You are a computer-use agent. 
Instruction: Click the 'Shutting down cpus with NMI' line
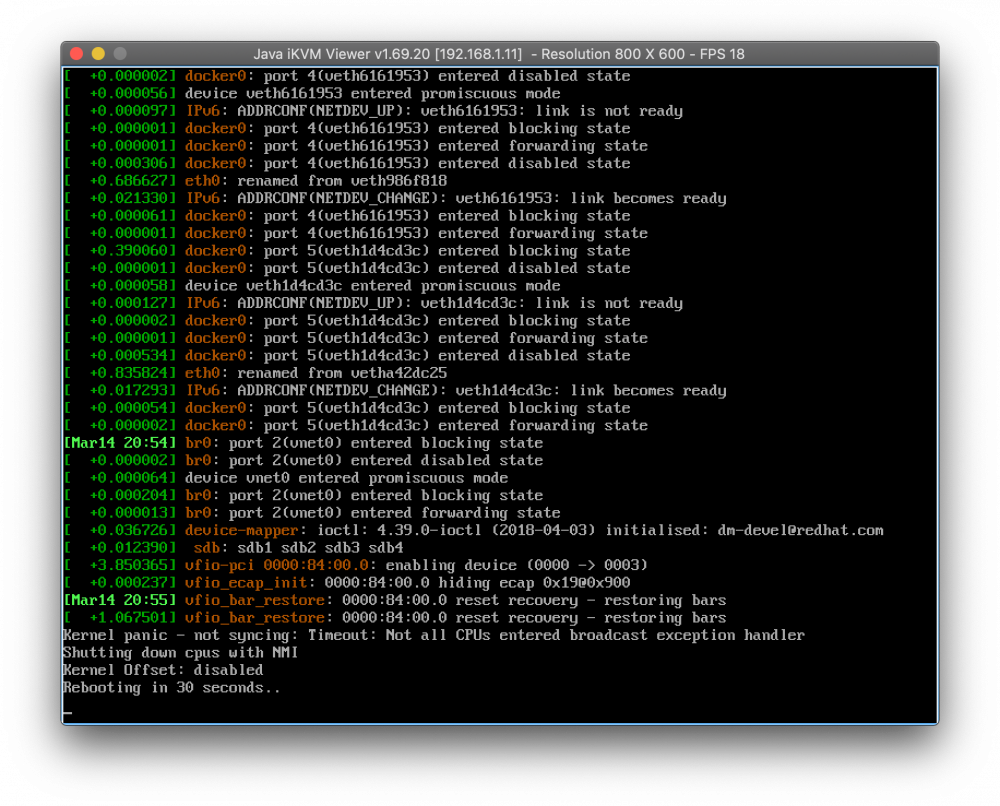(180, 652)
